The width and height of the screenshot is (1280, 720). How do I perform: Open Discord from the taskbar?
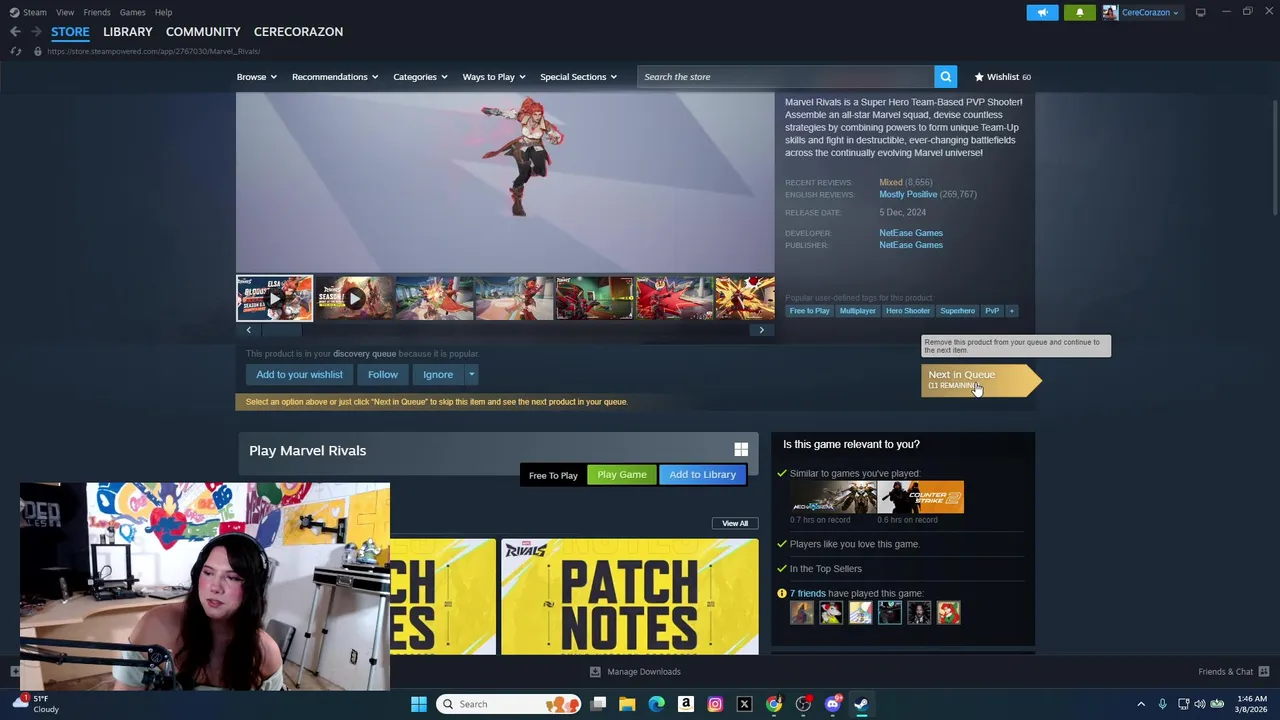point(832,704)
